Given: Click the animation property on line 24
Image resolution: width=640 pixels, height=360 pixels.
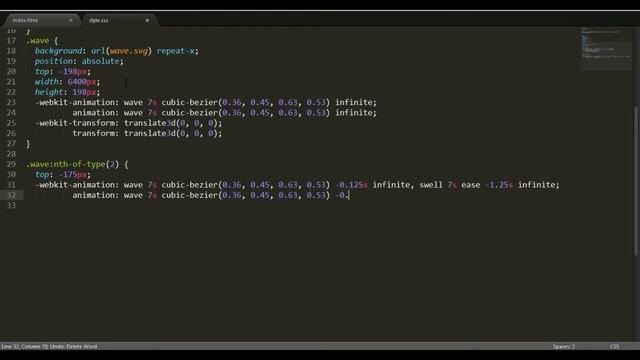Looking at the screenshot, I should (93, 113).
